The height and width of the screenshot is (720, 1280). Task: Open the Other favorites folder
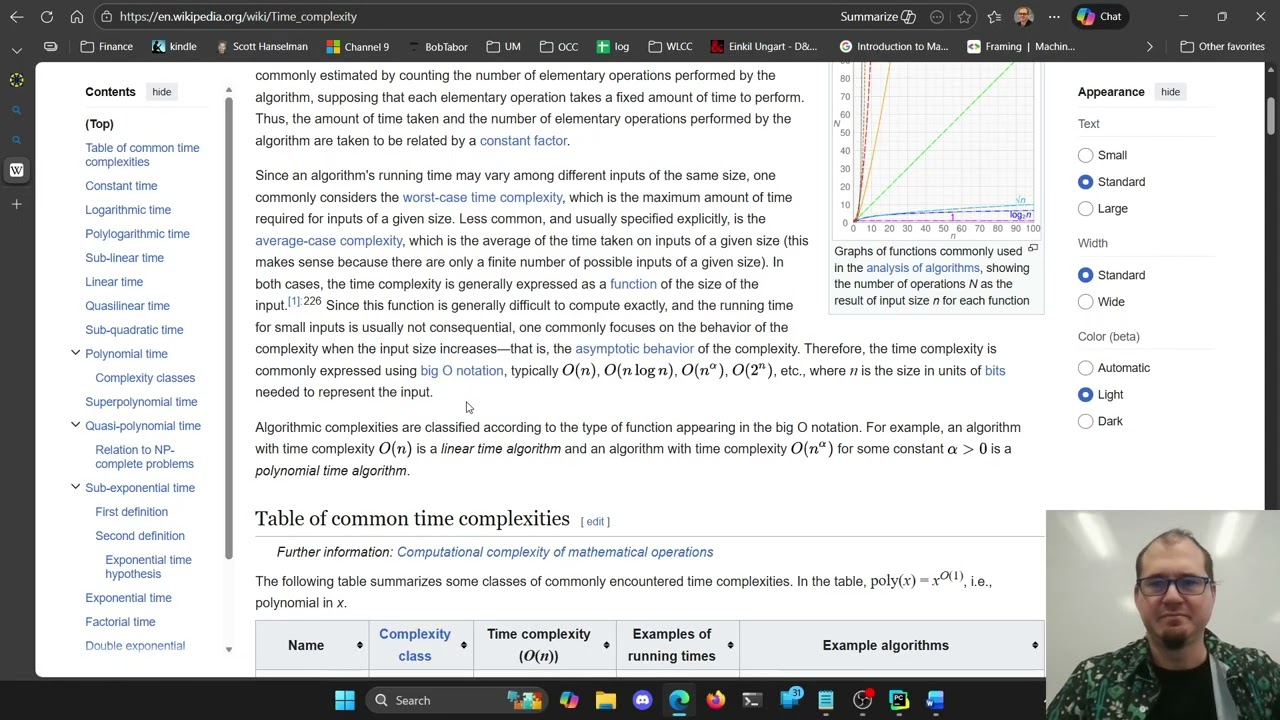click(x=1222, y=47)
